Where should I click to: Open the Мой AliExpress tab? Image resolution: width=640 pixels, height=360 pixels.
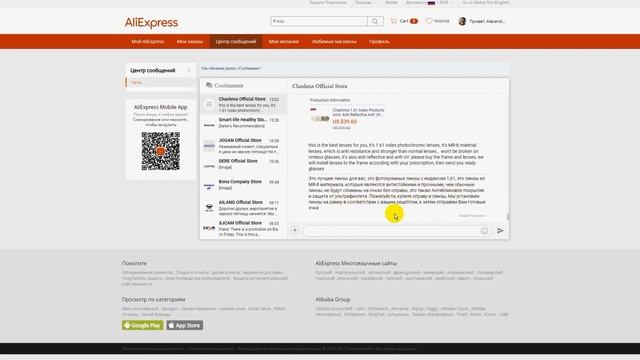(148, 42)
